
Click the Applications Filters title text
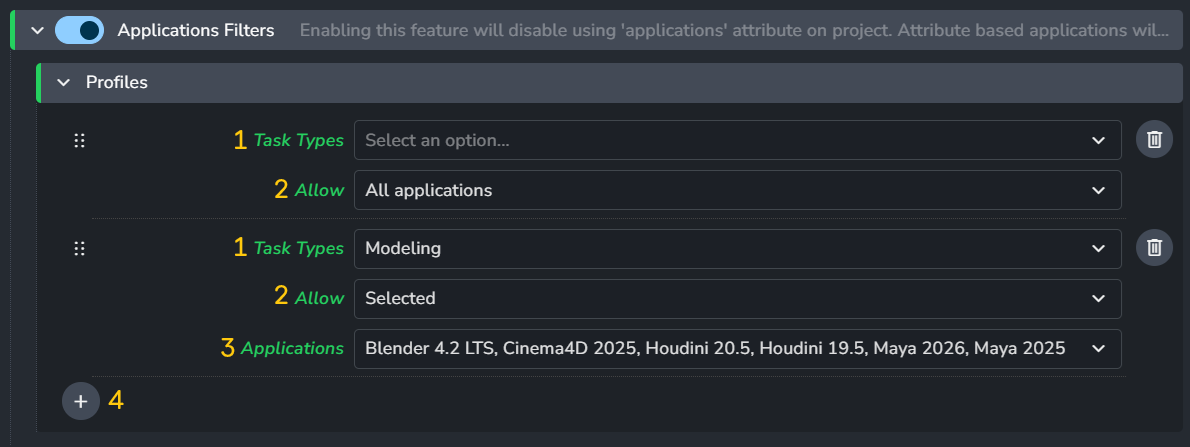click(x=196, y=31)
